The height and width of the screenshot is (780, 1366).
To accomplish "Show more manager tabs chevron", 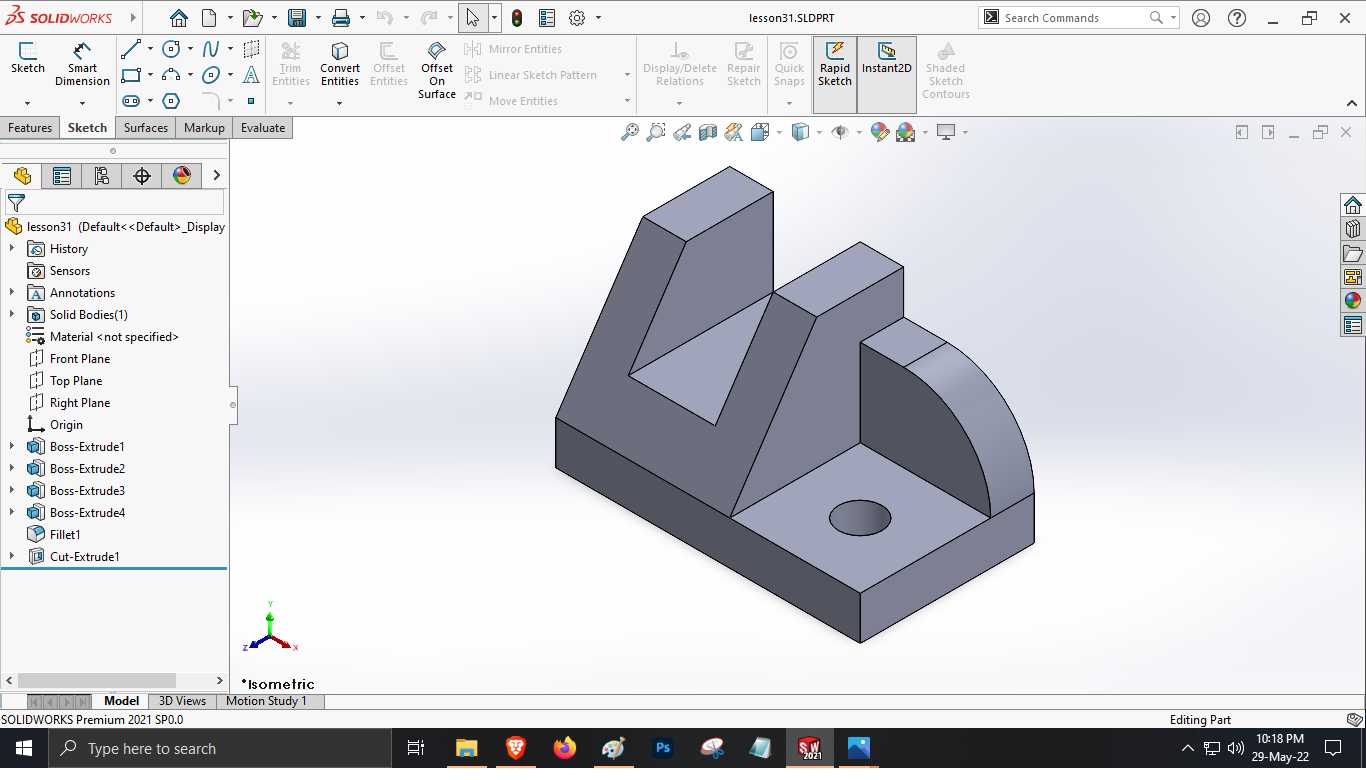I will [216, 176].
